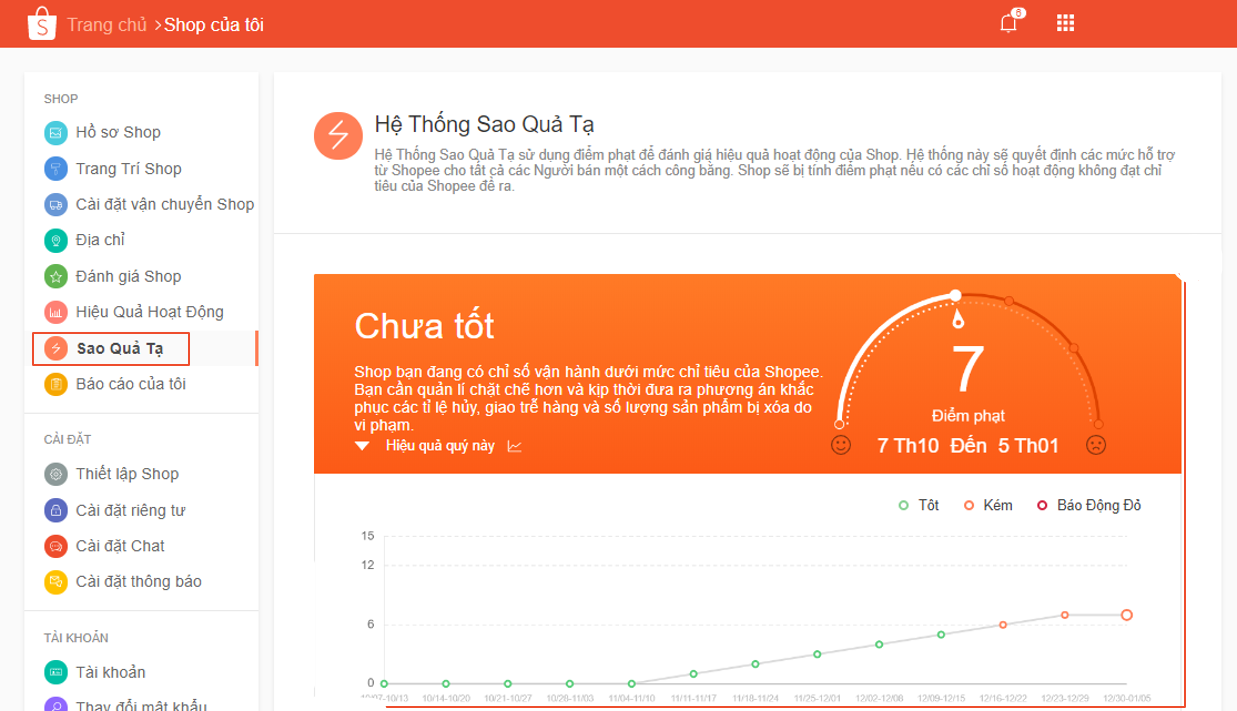Click the Hồ sơ Shop icon
1237x711 pixels.
56,132
